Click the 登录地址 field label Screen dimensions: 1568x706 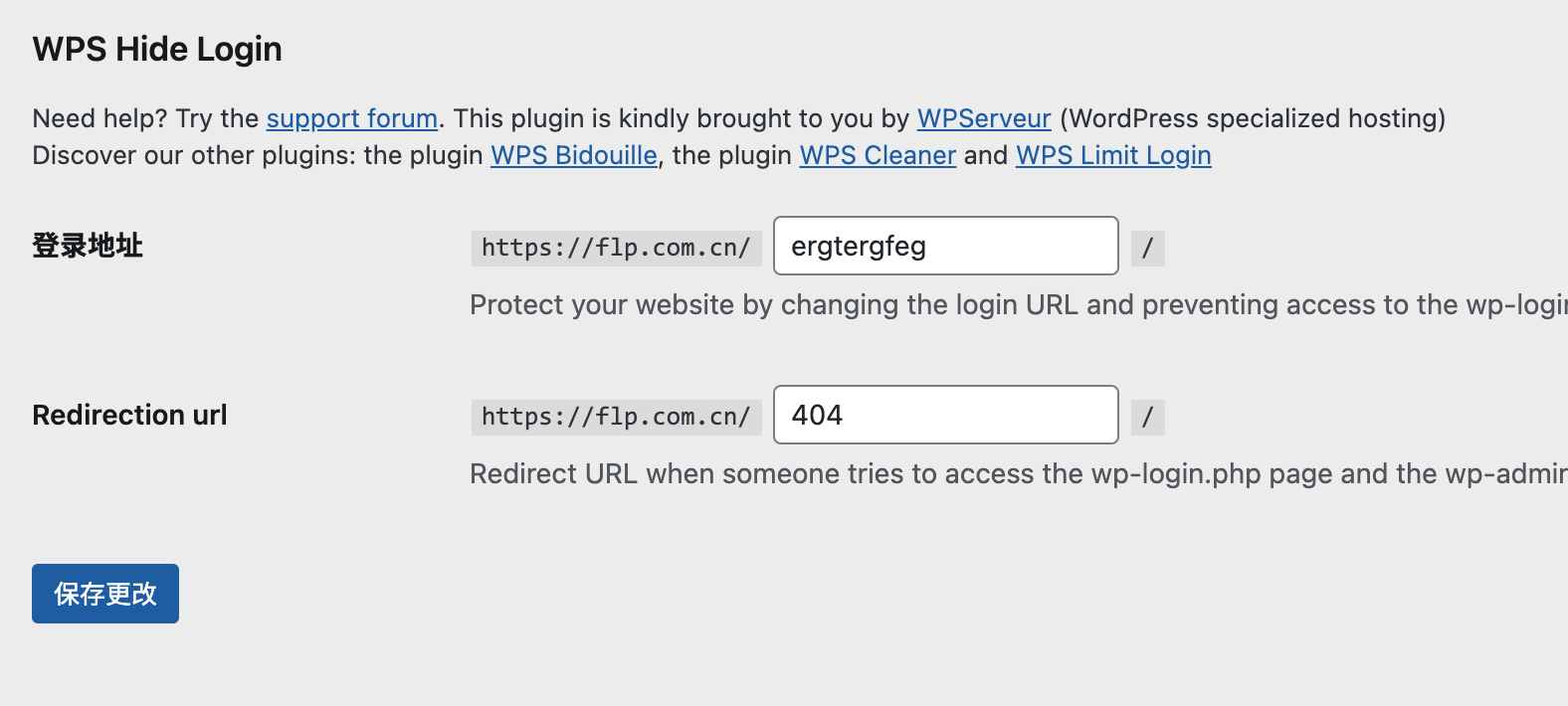[x=88, y=246]
